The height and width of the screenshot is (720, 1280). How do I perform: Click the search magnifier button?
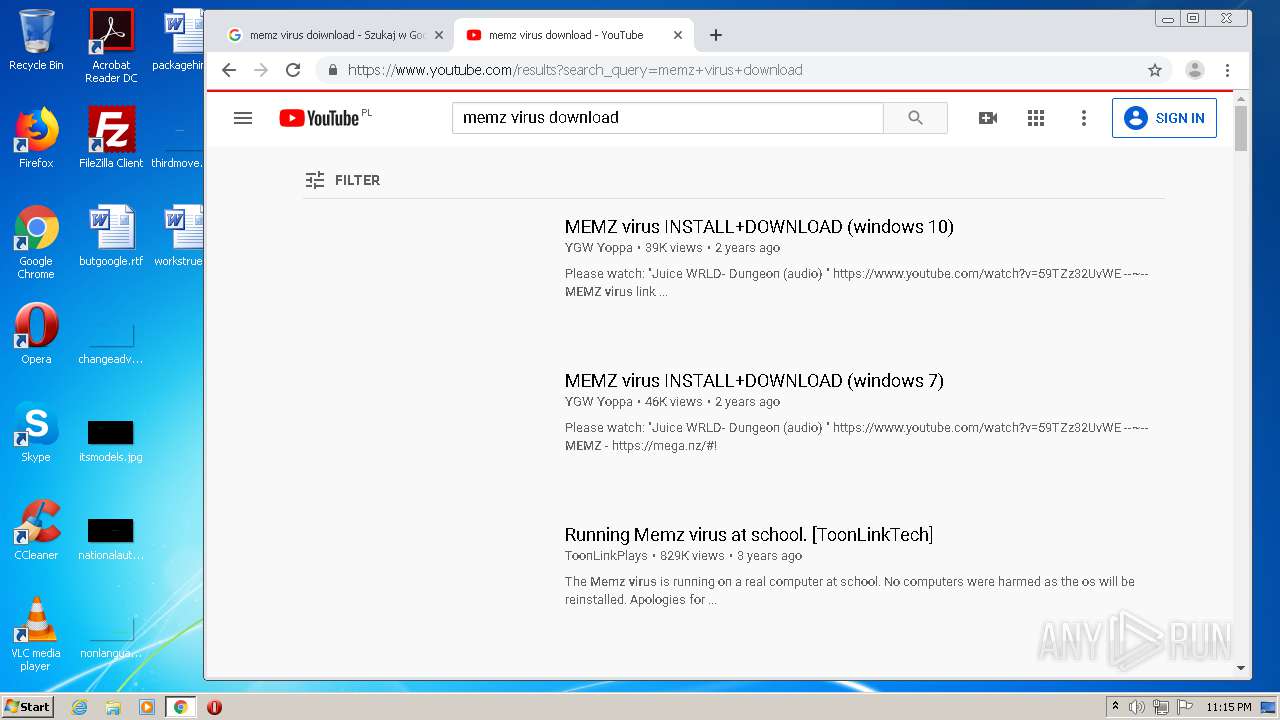(x=915, y=118)
